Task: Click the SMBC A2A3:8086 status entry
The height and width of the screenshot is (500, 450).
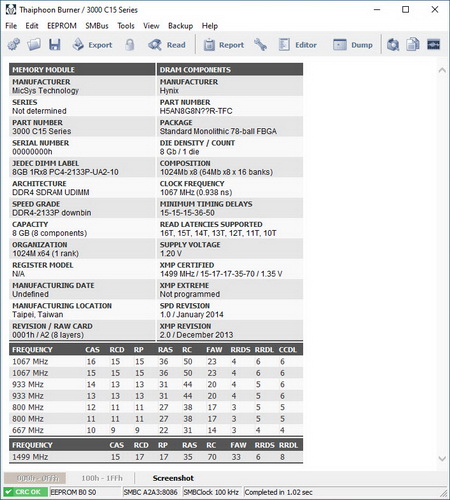Action: point(151,492)
